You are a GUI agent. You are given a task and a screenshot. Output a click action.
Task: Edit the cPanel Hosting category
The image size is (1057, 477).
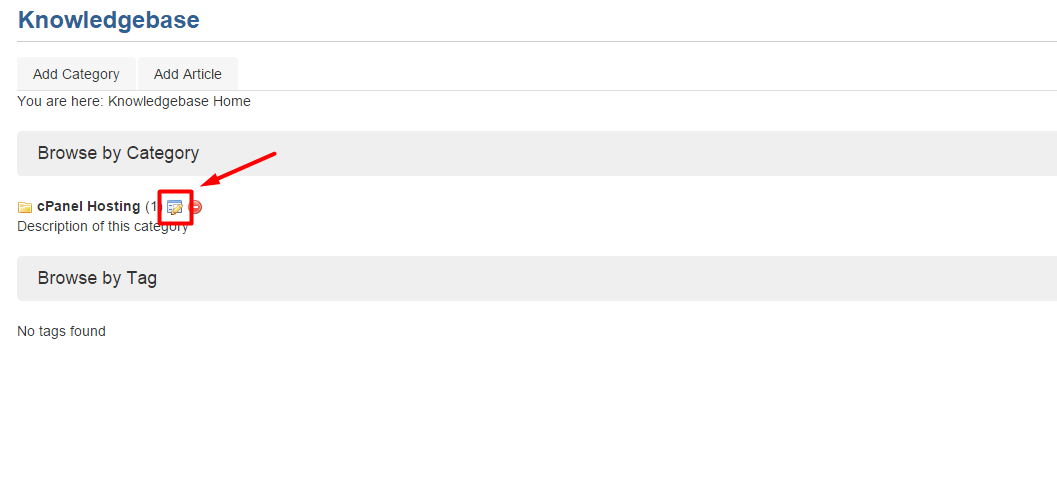pyautogui.click(x=175, y=207)
